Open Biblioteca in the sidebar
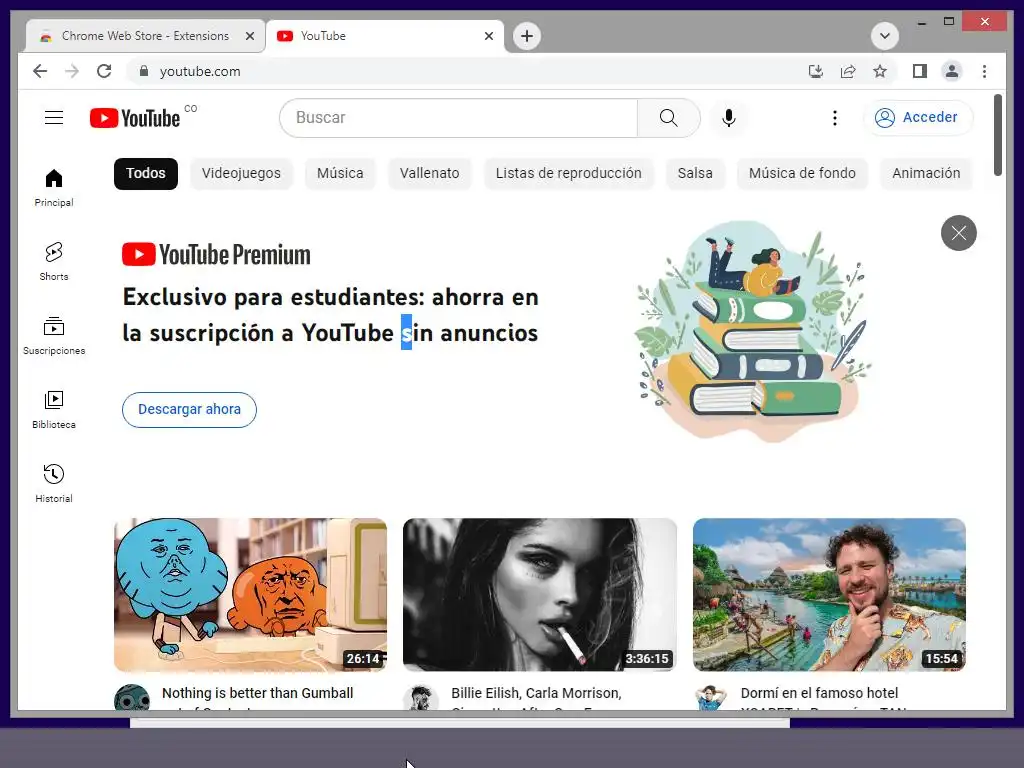This screenshot has height=768, width=1024. coord(54,410)
